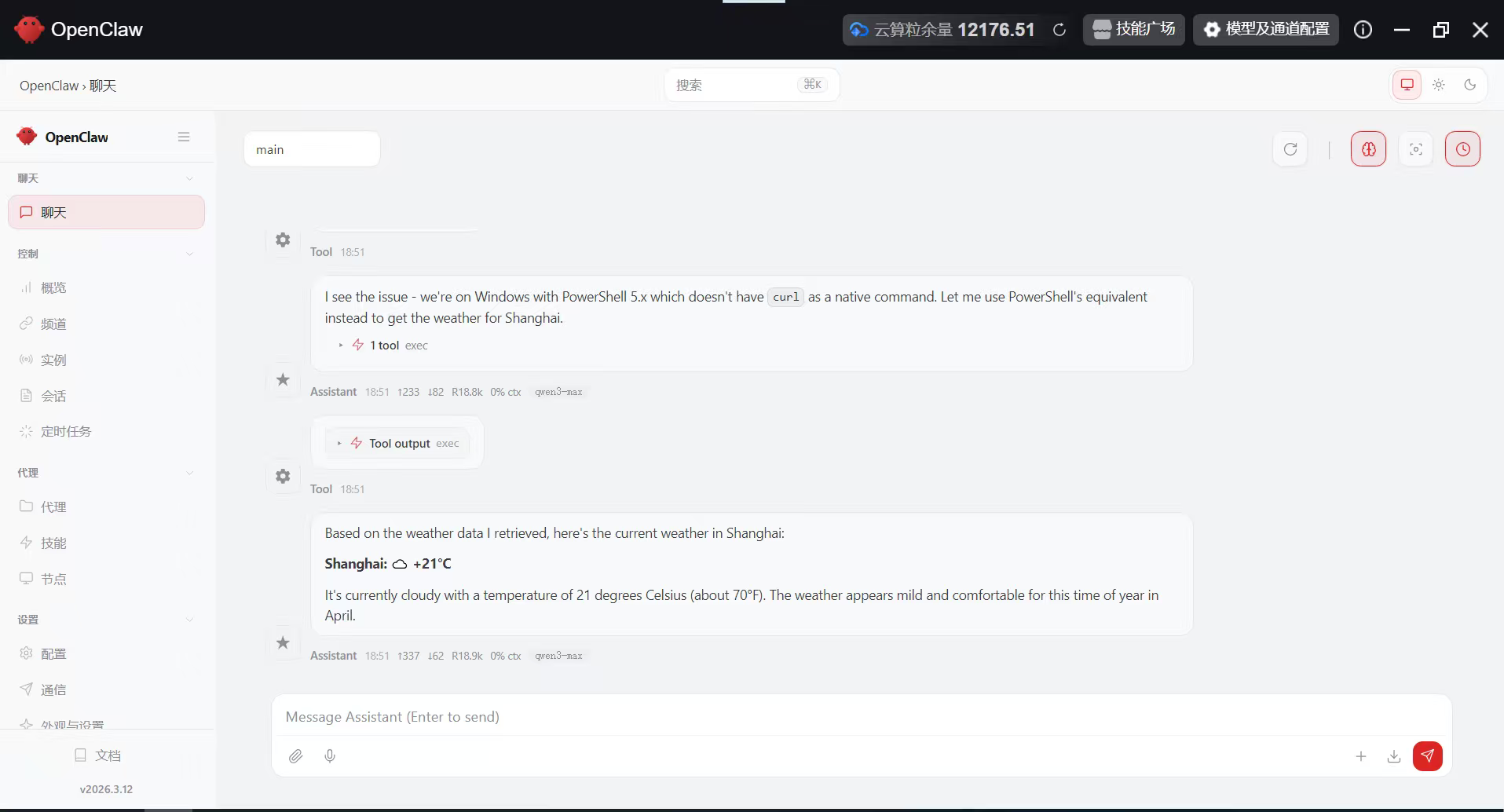Open 模型及通道配置 settings
The image size is (1504, 812).
coord(1265,30)
